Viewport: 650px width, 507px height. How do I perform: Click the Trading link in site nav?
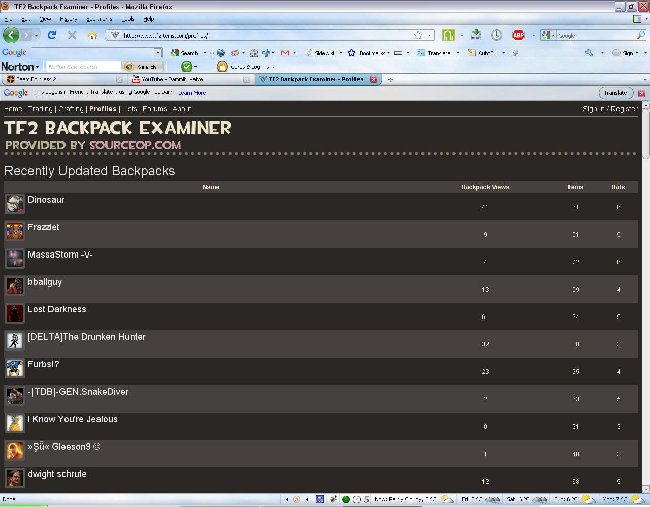click(x=40, y=109)
